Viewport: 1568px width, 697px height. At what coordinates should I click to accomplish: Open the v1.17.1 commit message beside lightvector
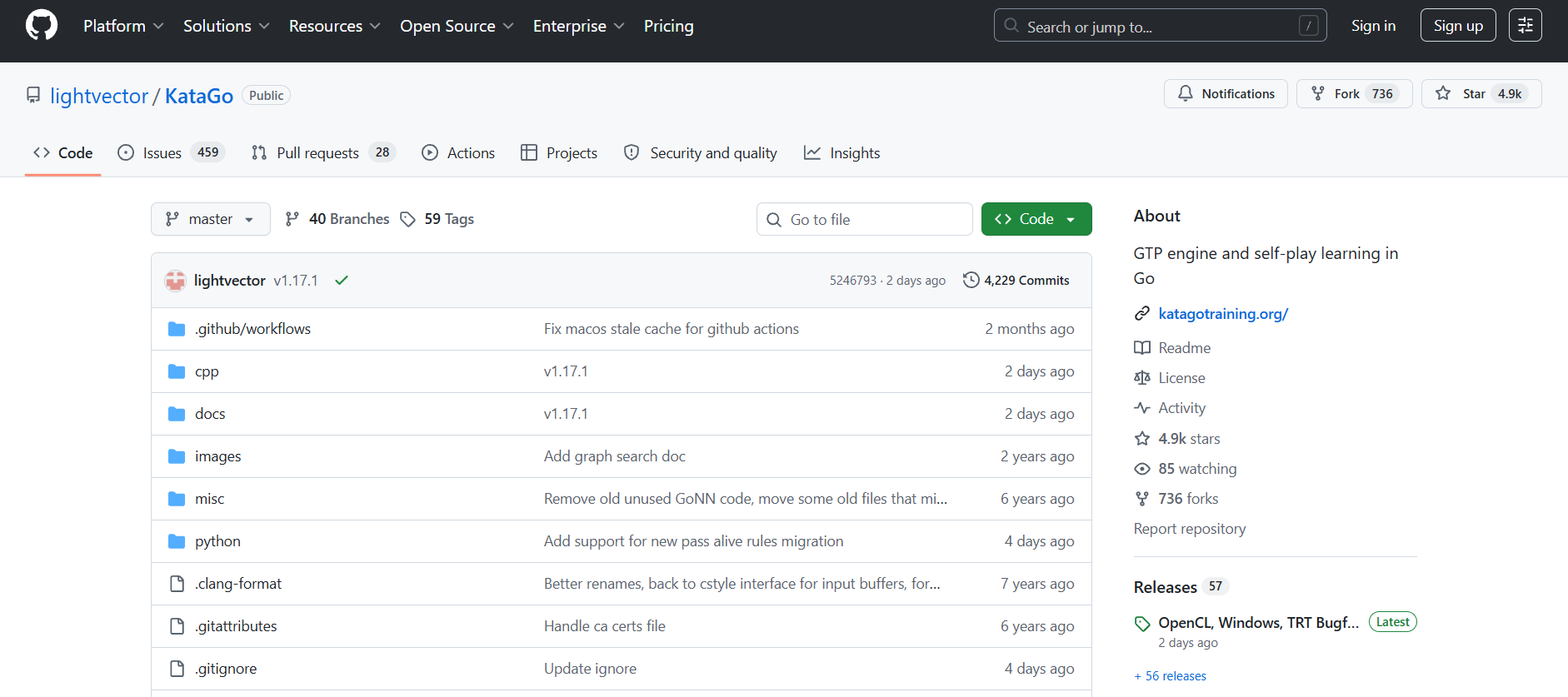coord(296,281)
